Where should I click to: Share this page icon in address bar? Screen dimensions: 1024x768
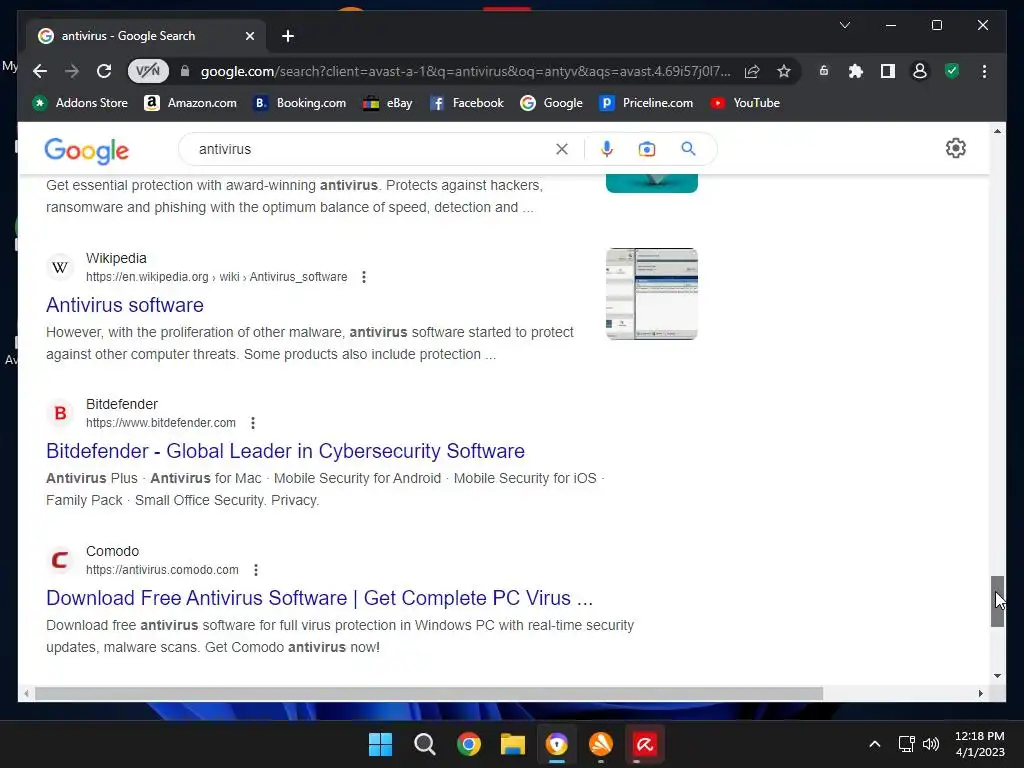[x=752, y=71]
